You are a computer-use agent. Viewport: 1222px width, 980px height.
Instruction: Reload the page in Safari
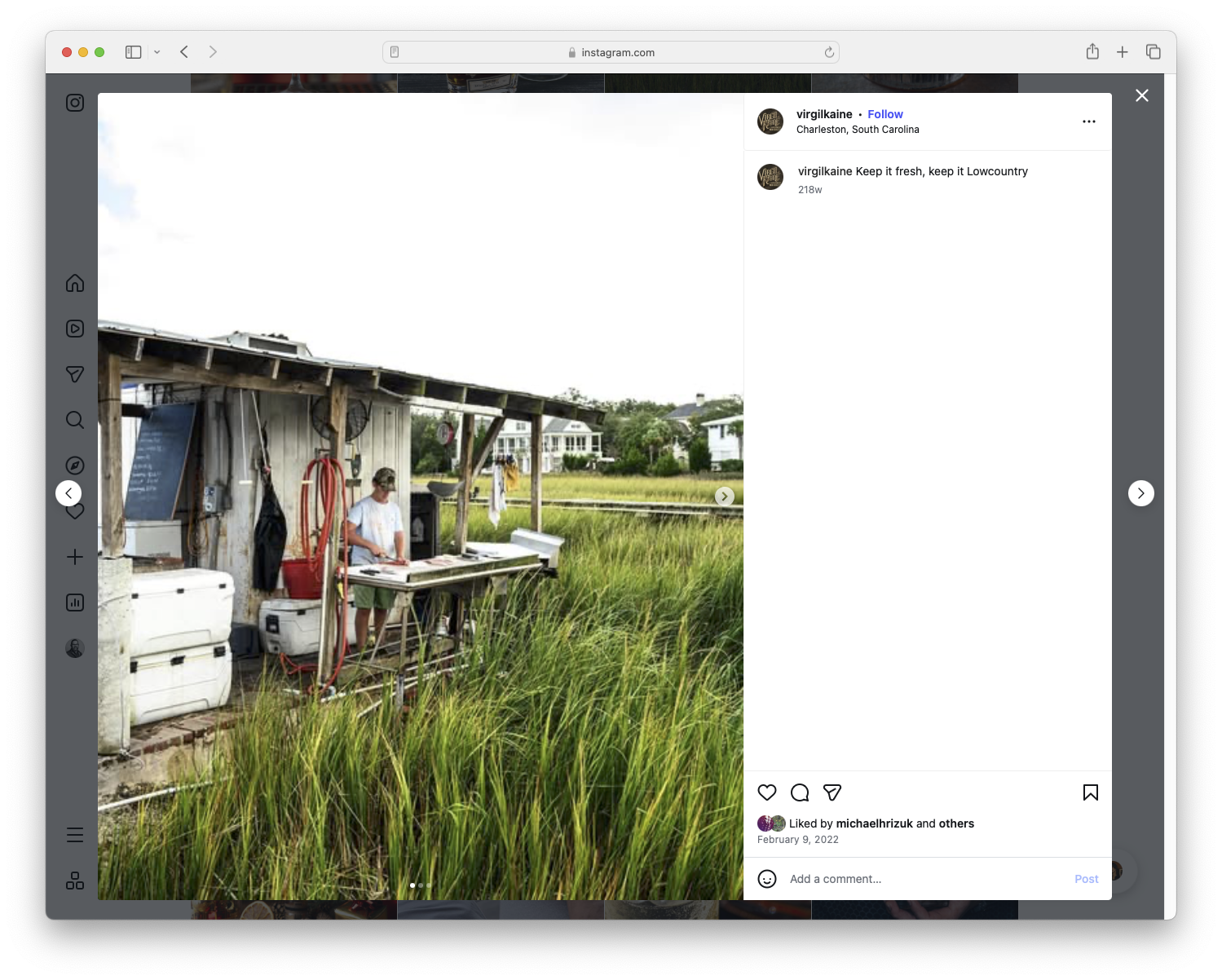point(829,52)
